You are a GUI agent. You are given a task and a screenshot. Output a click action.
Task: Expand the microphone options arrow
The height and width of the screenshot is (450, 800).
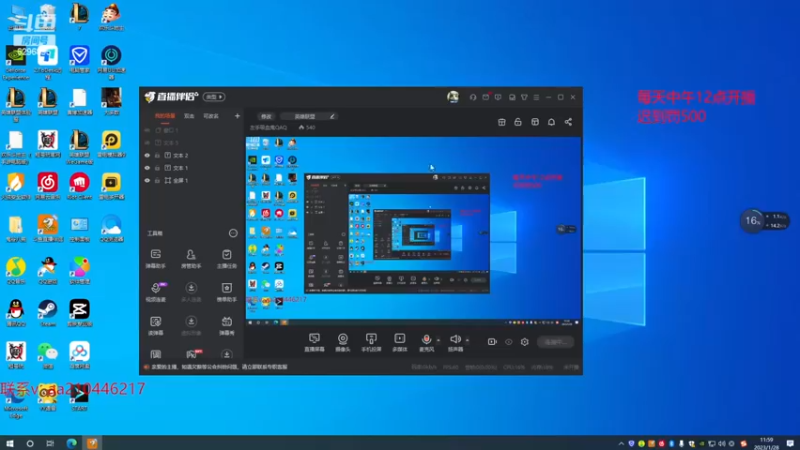click(x=438, y=340)
